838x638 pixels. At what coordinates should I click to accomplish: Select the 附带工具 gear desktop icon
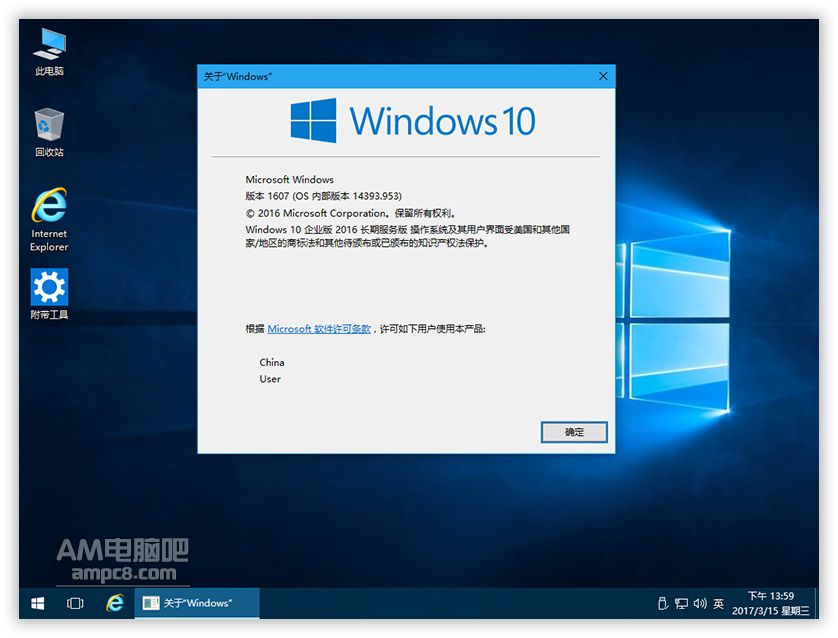pyautogui.click(x=49, y=294)
